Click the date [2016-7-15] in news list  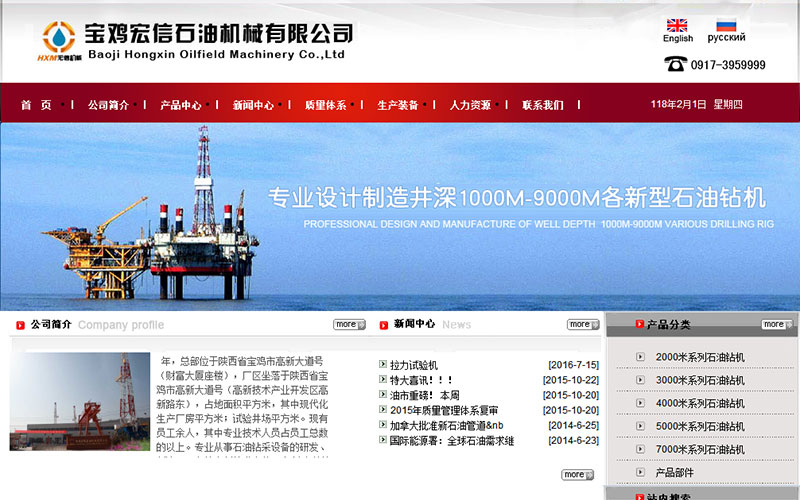coord(573,365)
